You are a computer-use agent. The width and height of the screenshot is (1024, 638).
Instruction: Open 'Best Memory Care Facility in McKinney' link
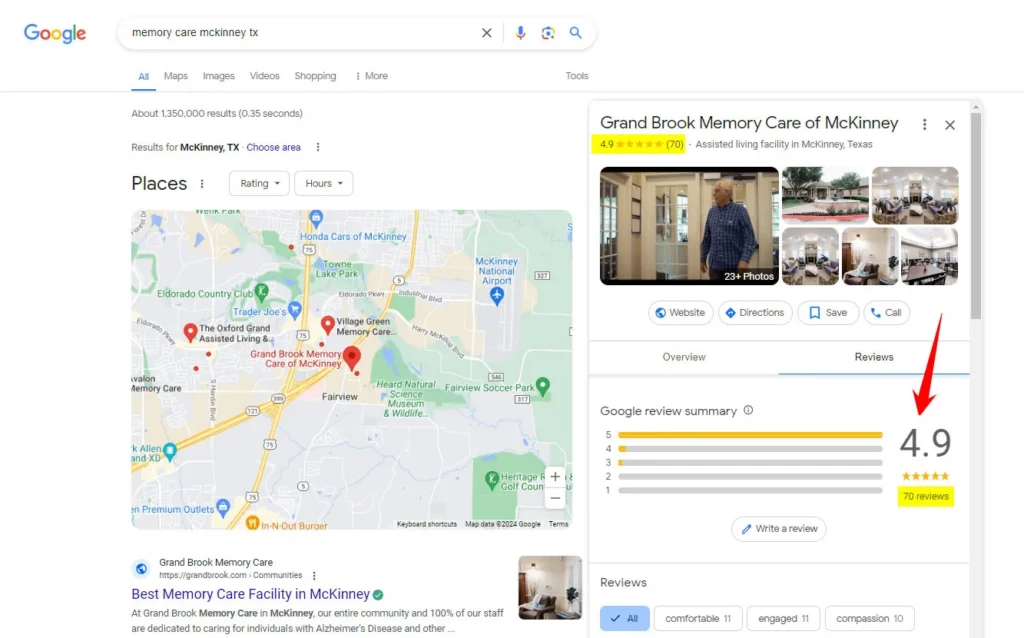pyautogui.click(x=250, y=594)
